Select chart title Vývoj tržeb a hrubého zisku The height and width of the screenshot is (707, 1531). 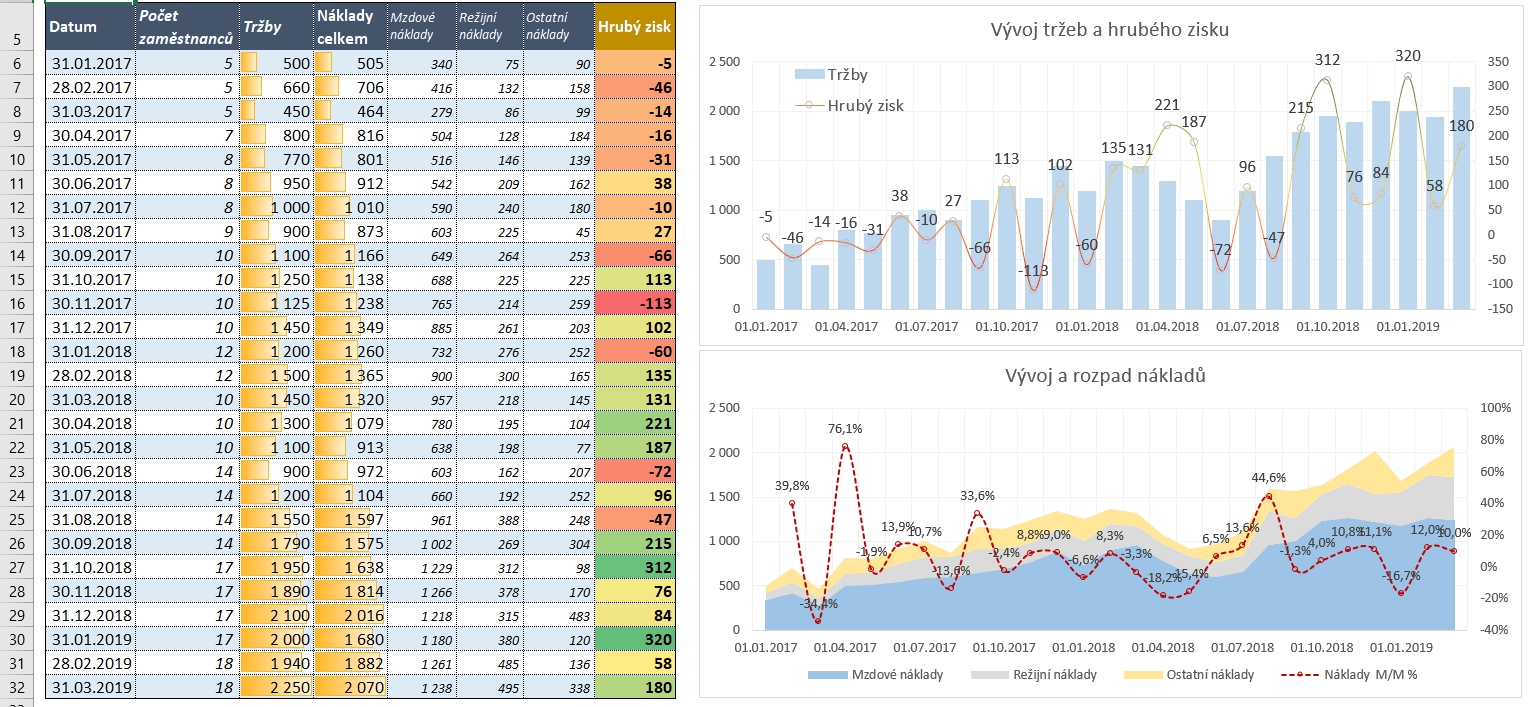click(x=1108, y=29)
